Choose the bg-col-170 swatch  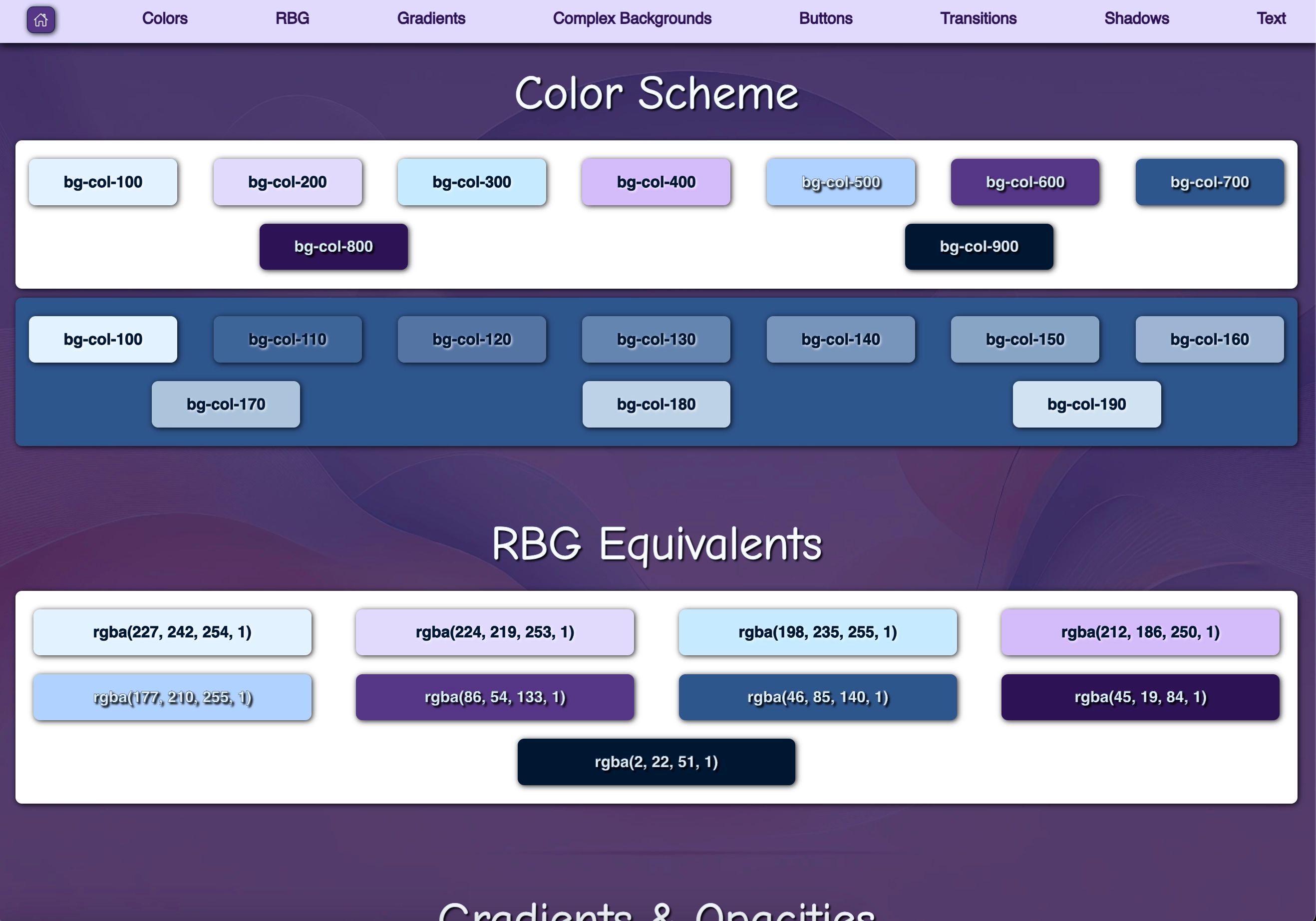coord(226,404)
